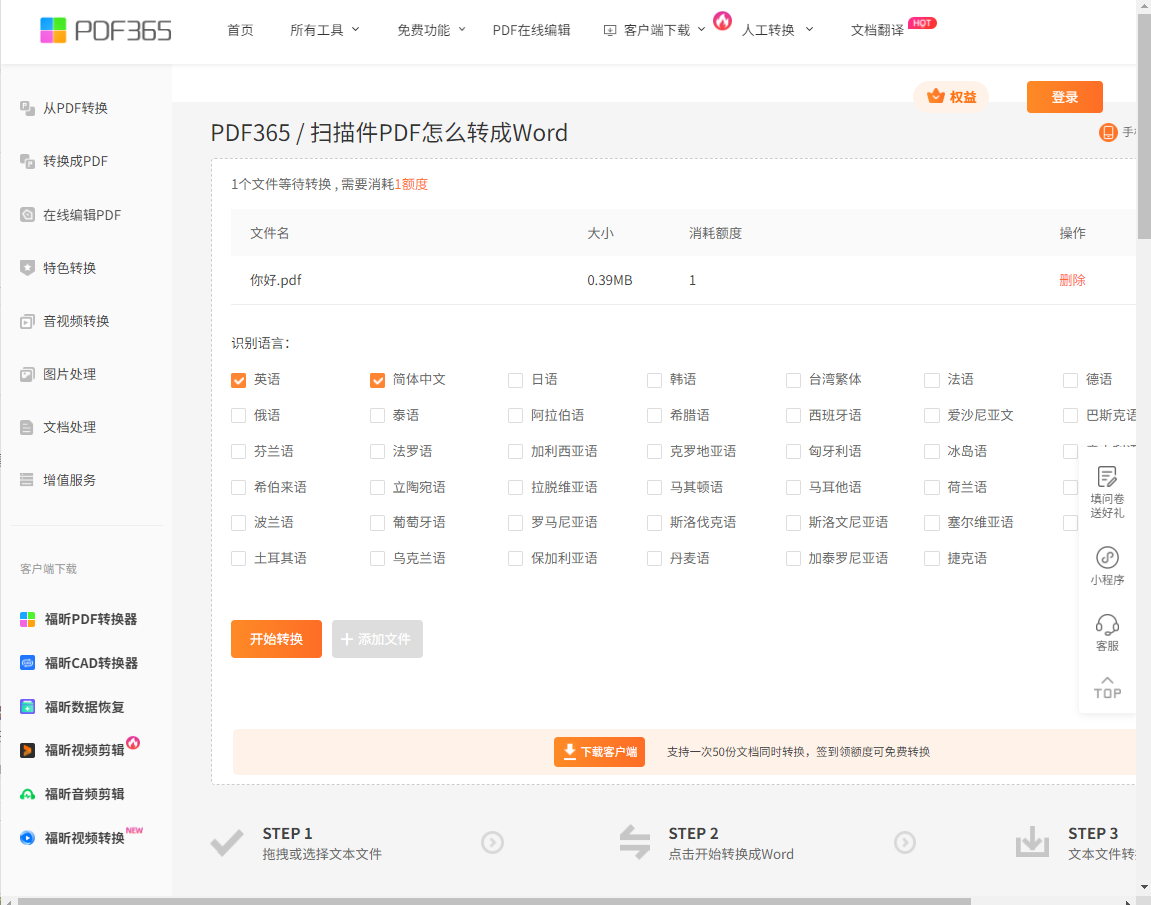Open the 人工转换 menu label

pyautogui.click(x=768, y=30)
